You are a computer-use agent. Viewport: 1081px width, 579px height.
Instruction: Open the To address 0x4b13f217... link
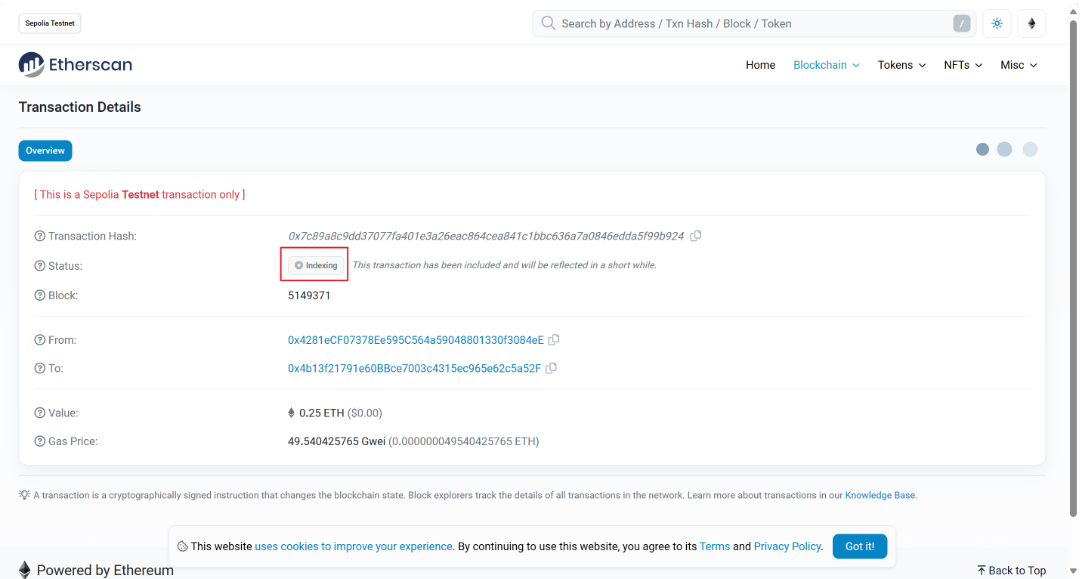coord(414,368)
